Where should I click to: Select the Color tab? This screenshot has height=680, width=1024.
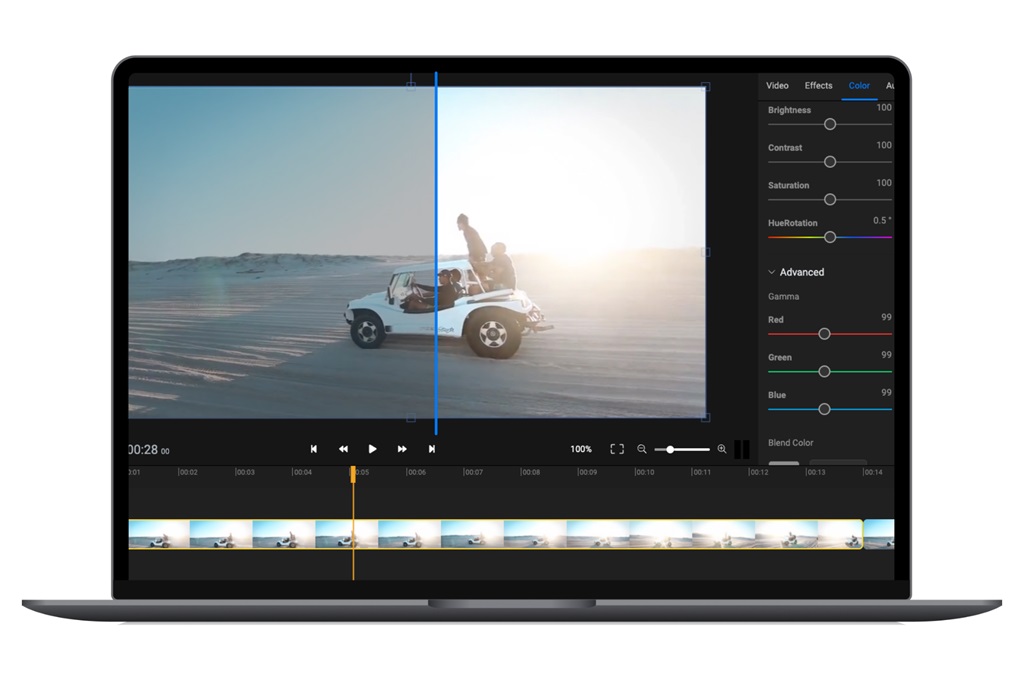click(859, 86)
